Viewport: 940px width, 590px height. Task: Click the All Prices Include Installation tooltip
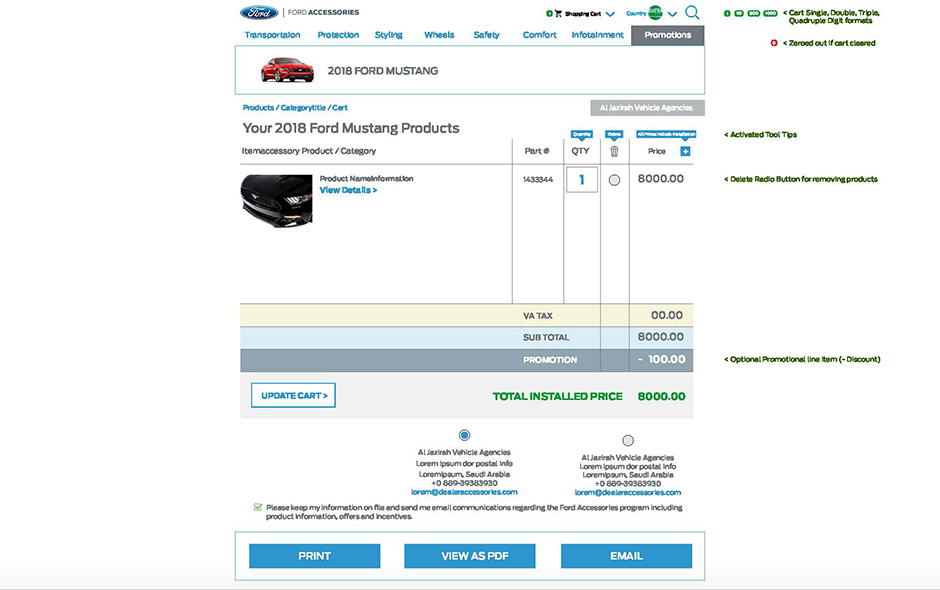pos(666,134)
